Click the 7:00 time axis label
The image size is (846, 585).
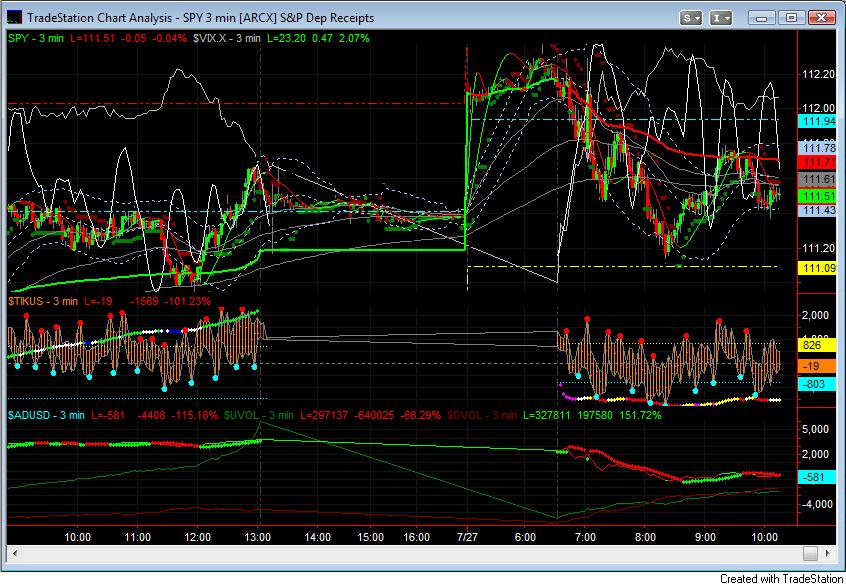click(x=585, y=537)
